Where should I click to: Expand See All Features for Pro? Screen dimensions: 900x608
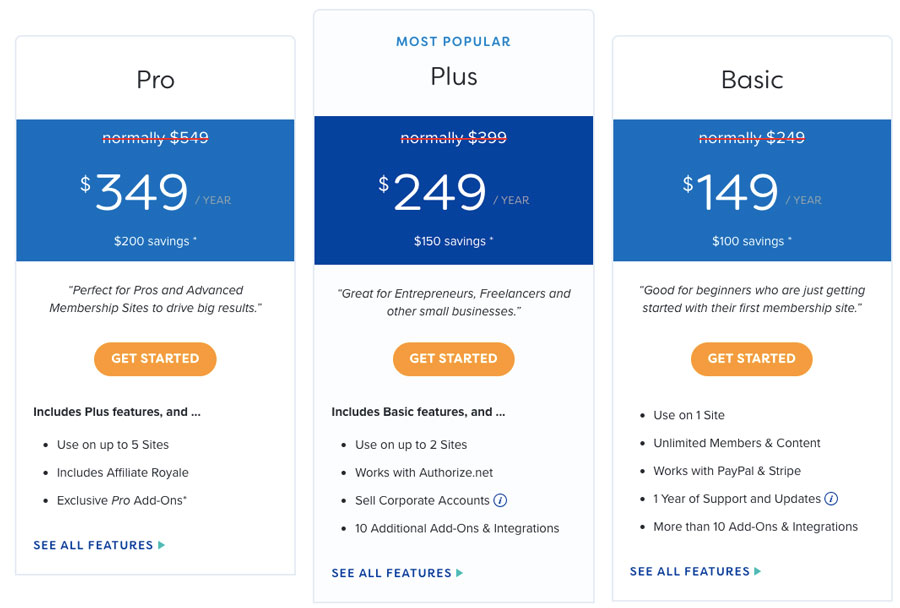click(x=93, y=546)
